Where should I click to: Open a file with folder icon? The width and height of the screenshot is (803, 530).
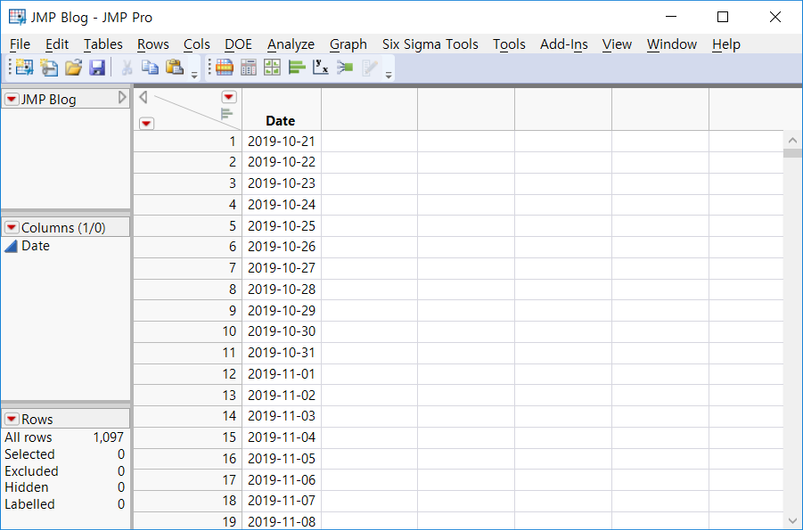73,67
